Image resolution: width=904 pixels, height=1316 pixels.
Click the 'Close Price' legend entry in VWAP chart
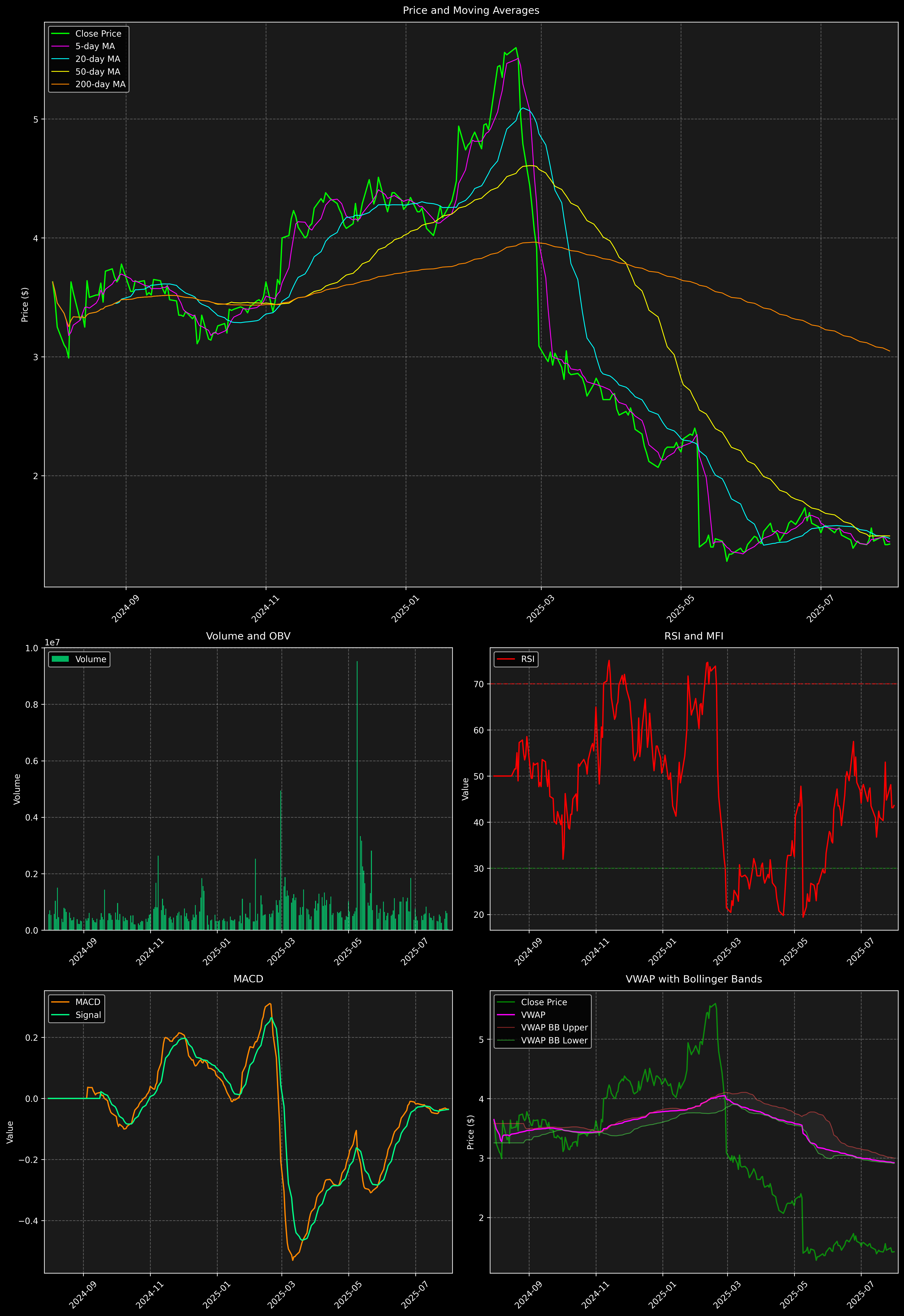click(x=532, y=1002)
